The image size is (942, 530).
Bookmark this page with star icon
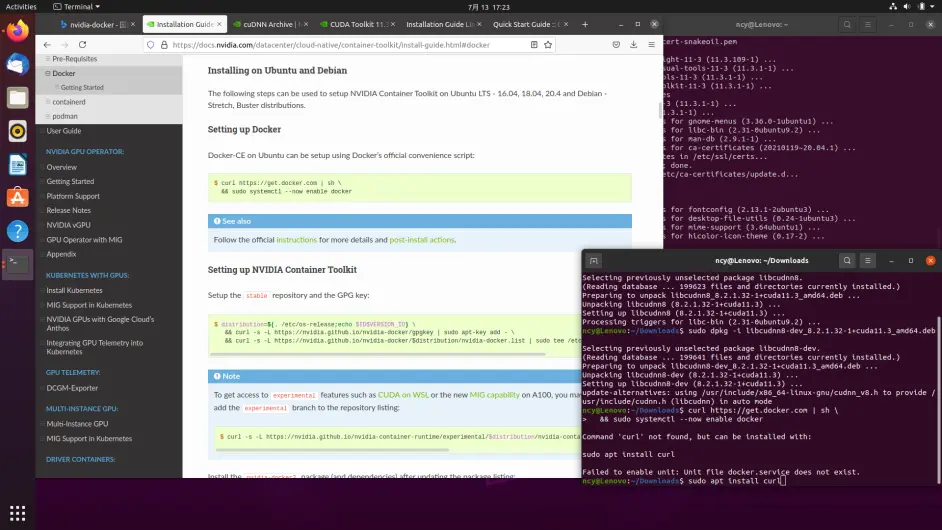click(548, 44)
